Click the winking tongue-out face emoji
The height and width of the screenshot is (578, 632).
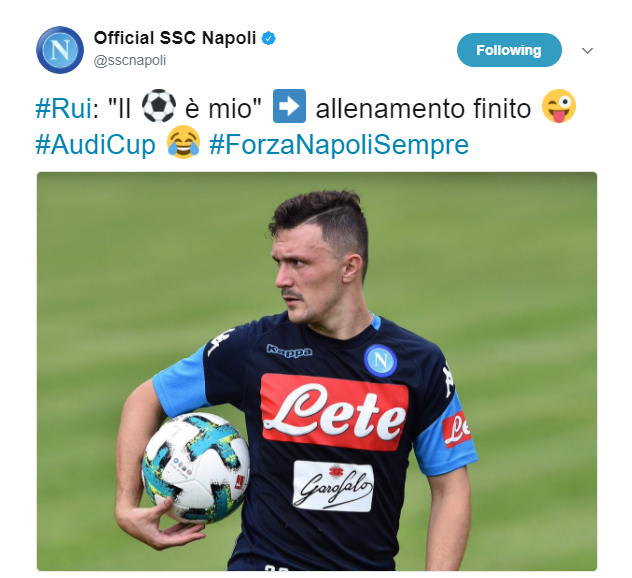pyautogui.click(x=559, y=106)
